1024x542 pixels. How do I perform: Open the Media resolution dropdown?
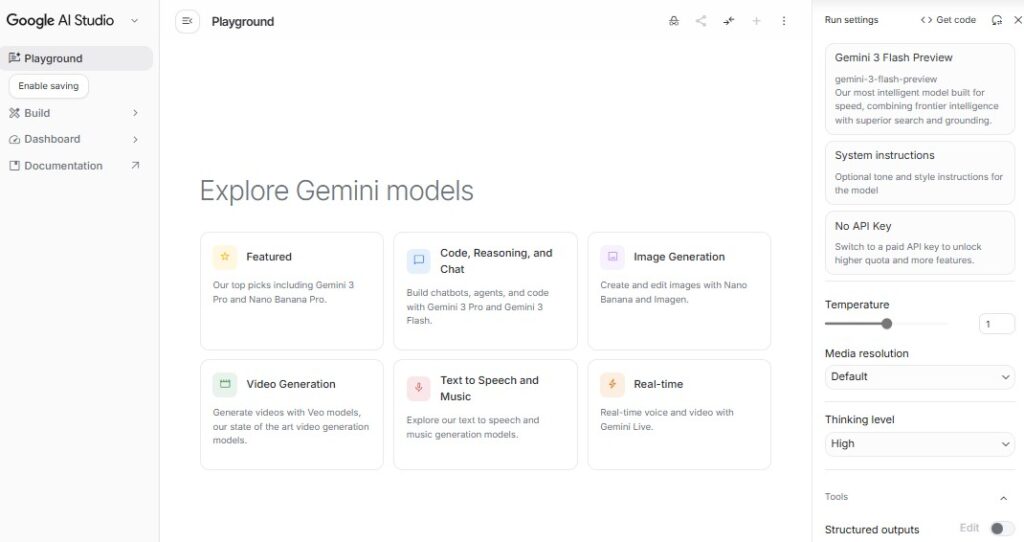coord(920,377)
